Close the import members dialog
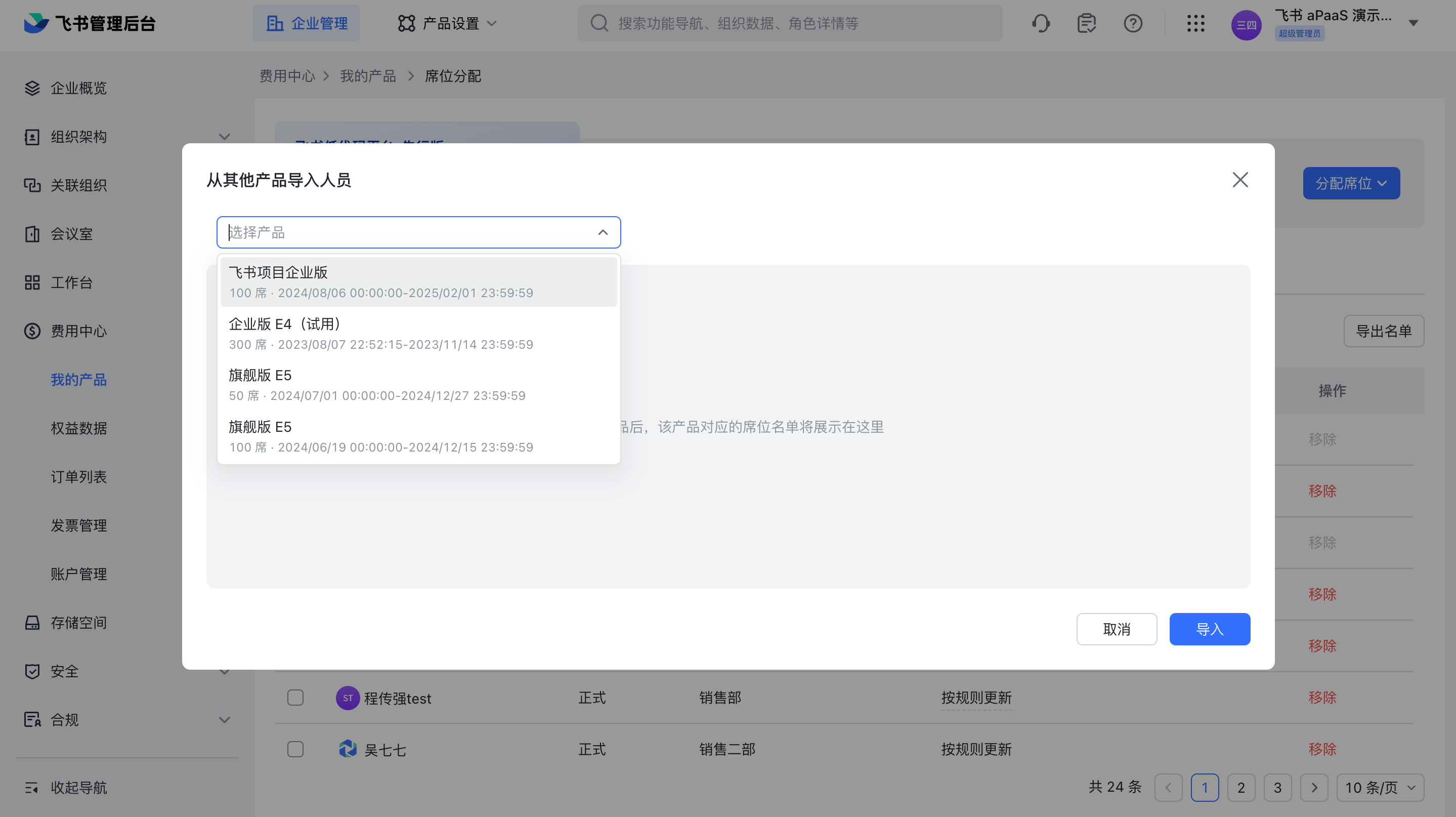The image size is (1456, 817). 1240,180
